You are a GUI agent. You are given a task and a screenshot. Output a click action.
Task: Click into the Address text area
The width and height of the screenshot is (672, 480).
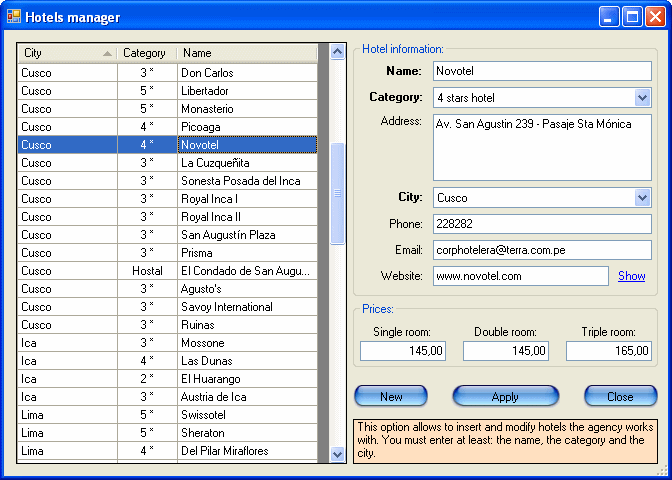click(x=542, y=147)
